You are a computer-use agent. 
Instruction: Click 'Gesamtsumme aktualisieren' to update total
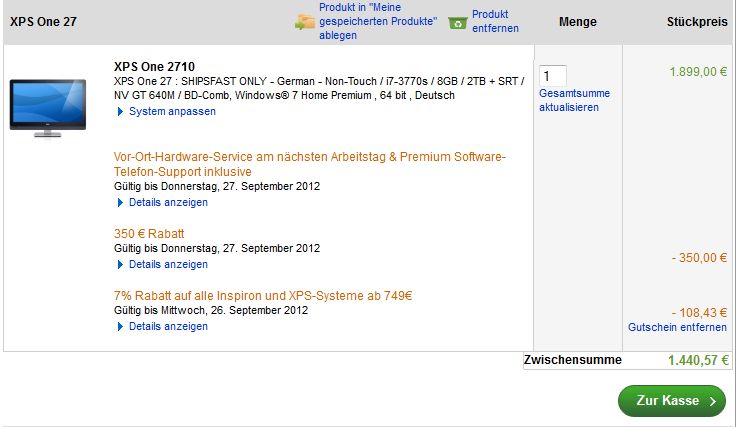[574, 100]
